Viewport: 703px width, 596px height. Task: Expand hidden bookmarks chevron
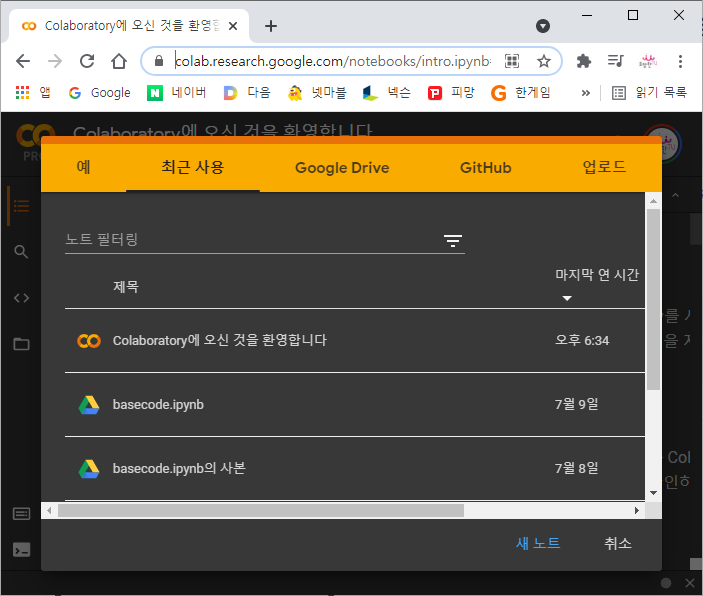[x=586, y=93]
